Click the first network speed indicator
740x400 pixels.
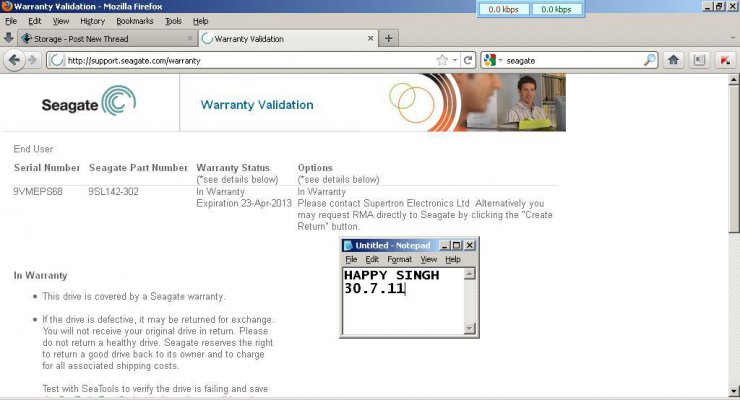tap(504, 9)
